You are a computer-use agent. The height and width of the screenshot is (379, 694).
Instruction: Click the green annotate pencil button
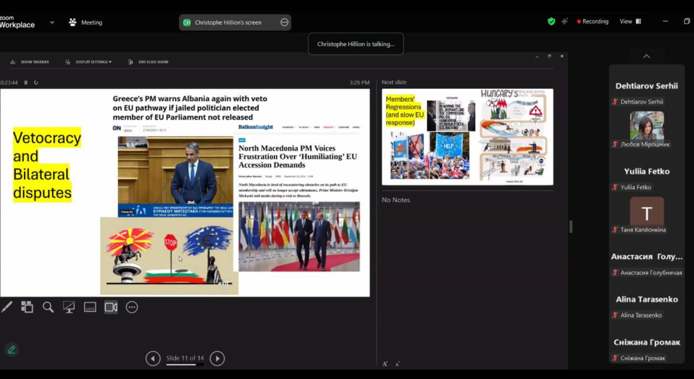[12, 350]
